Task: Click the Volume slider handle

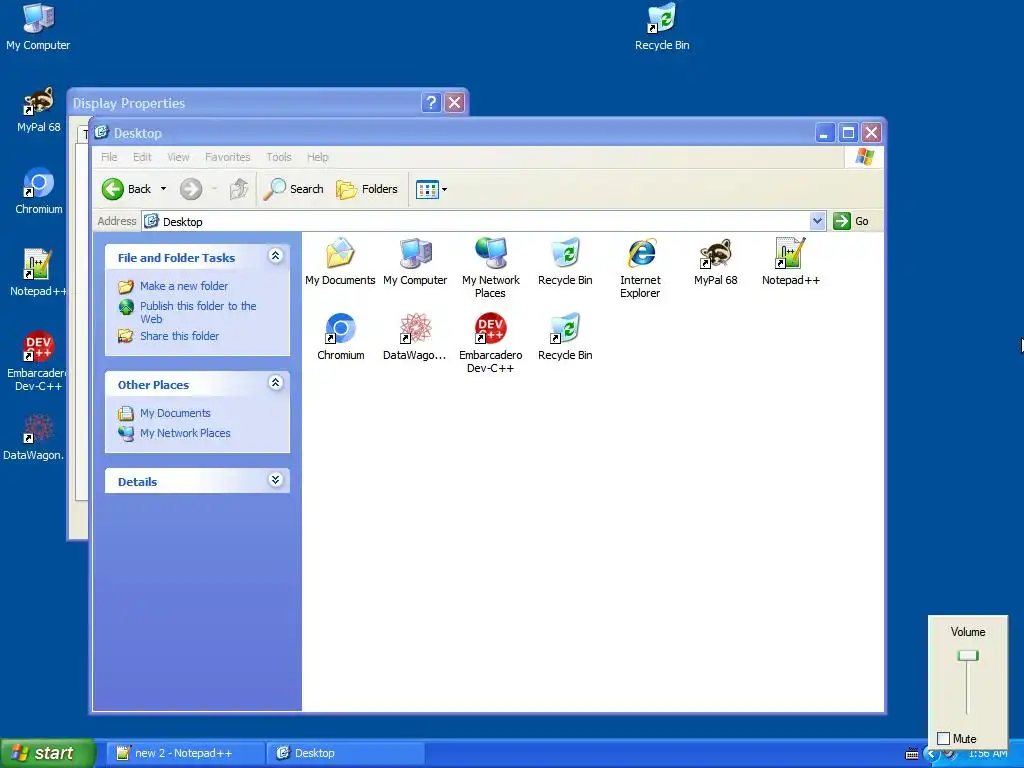Action: 967,656
